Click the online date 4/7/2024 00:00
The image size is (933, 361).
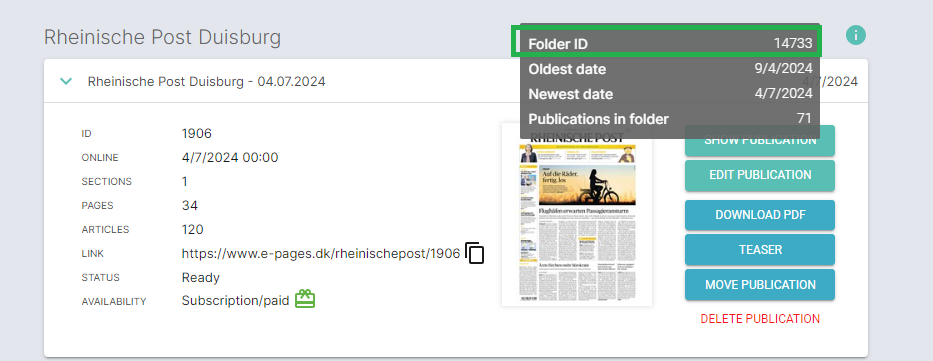(230, 158)
